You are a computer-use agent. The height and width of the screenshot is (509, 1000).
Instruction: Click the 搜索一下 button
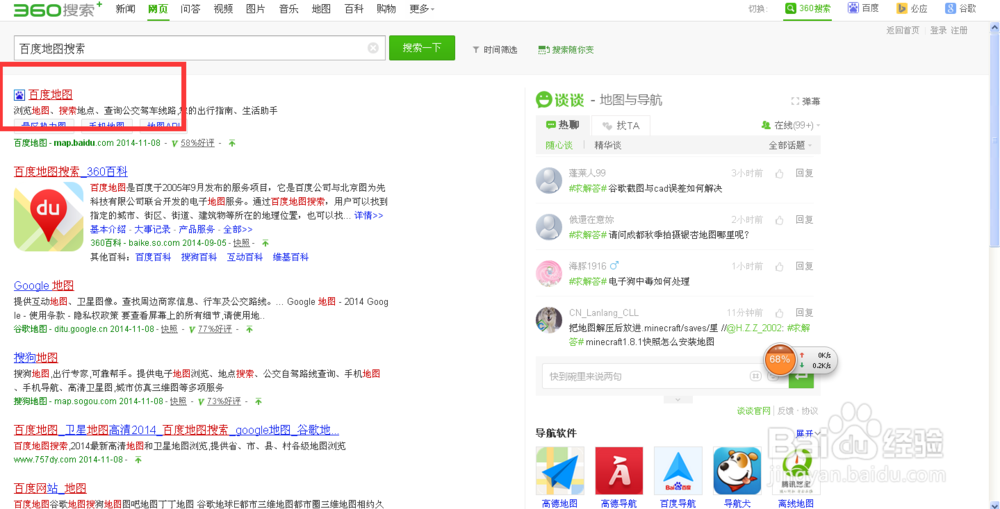point(422,48)
